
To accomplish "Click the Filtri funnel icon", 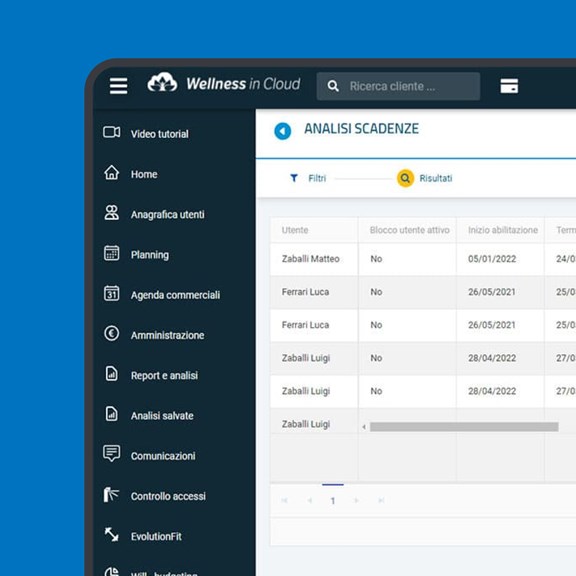I will coord(294,178).
